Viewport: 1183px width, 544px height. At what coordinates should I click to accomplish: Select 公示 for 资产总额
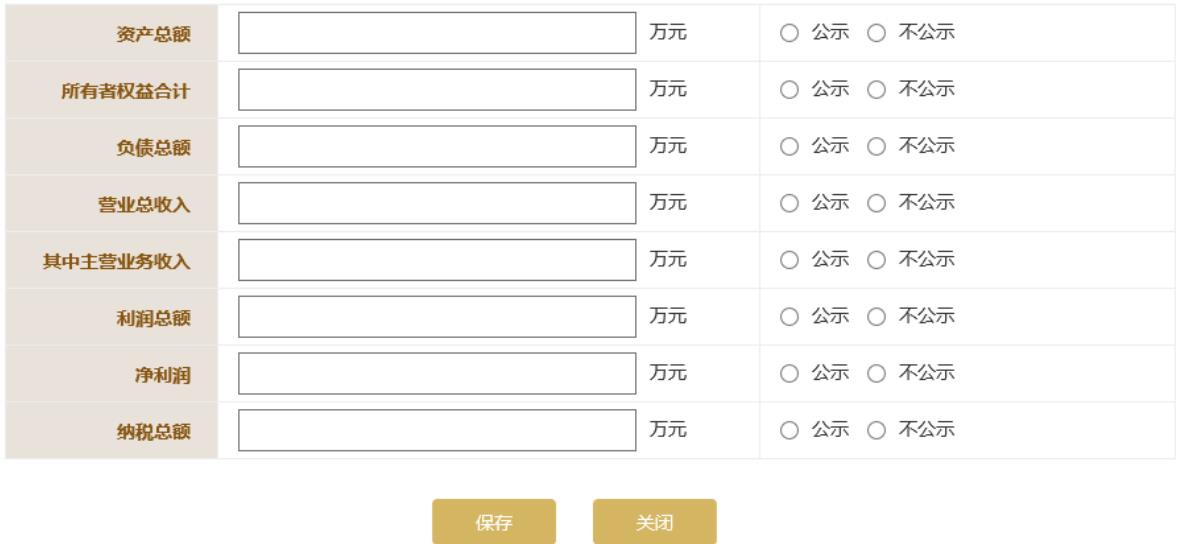788,33
